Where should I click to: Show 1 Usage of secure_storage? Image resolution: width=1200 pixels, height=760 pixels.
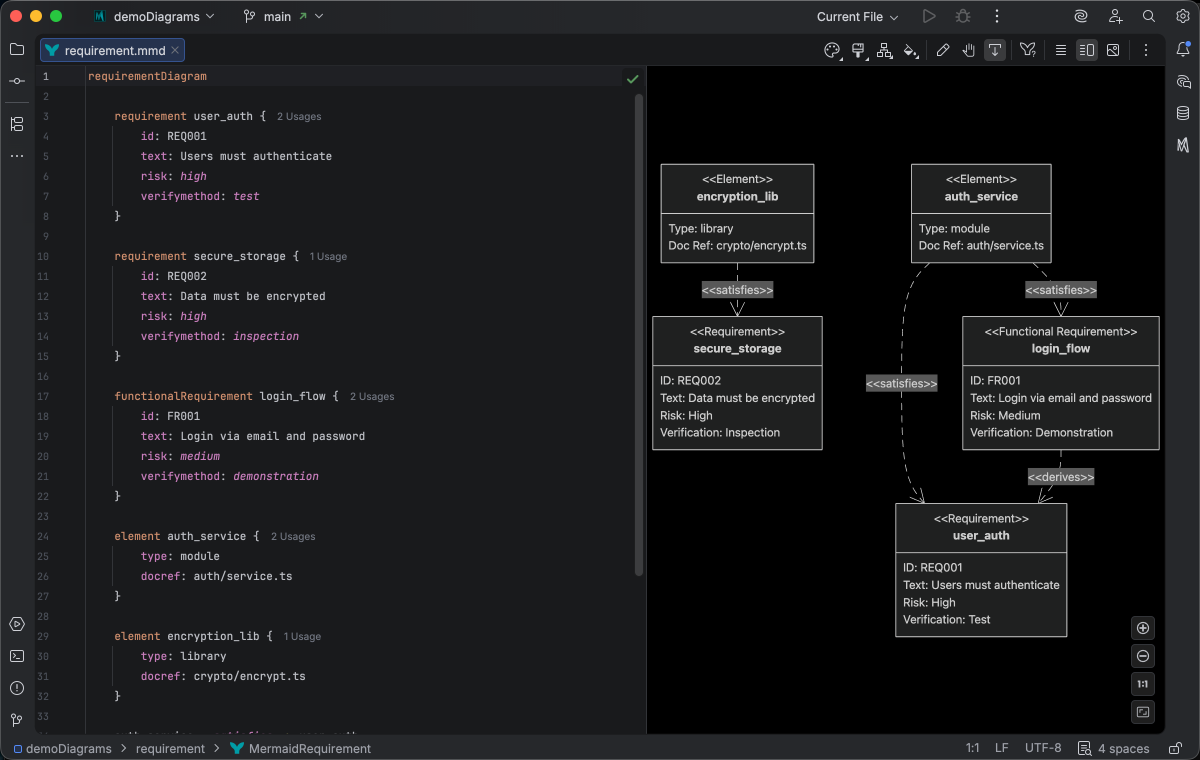pyautogui.click(x=328, y=256)
